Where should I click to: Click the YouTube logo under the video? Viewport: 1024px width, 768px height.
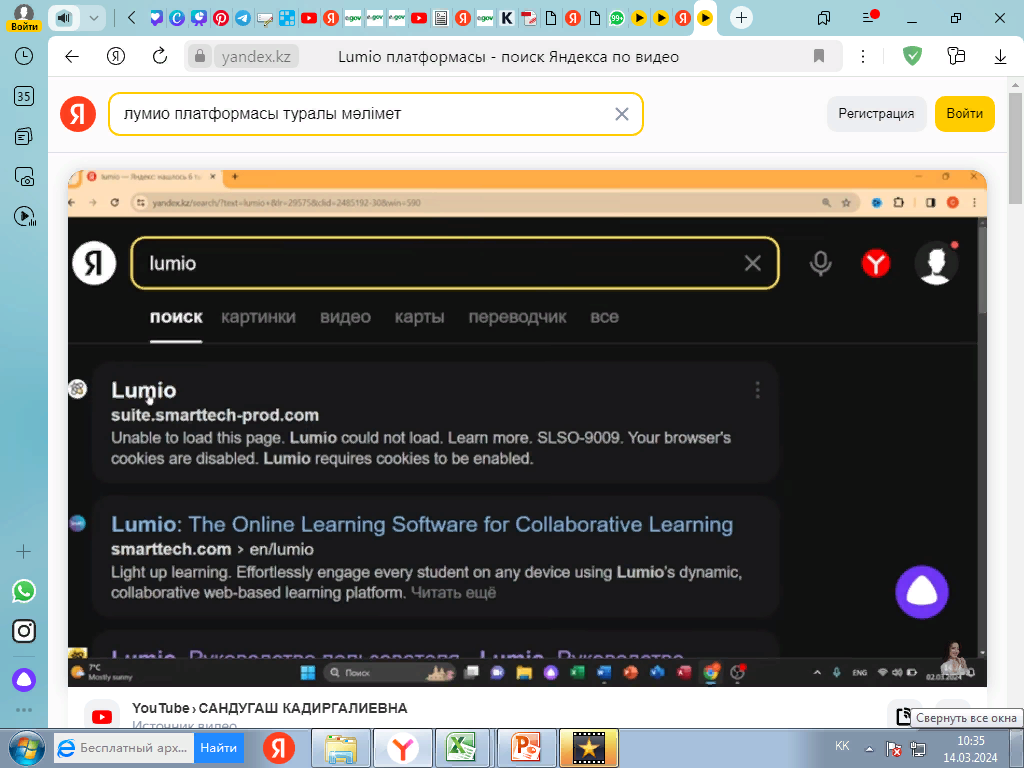click(x=102, y=716)
